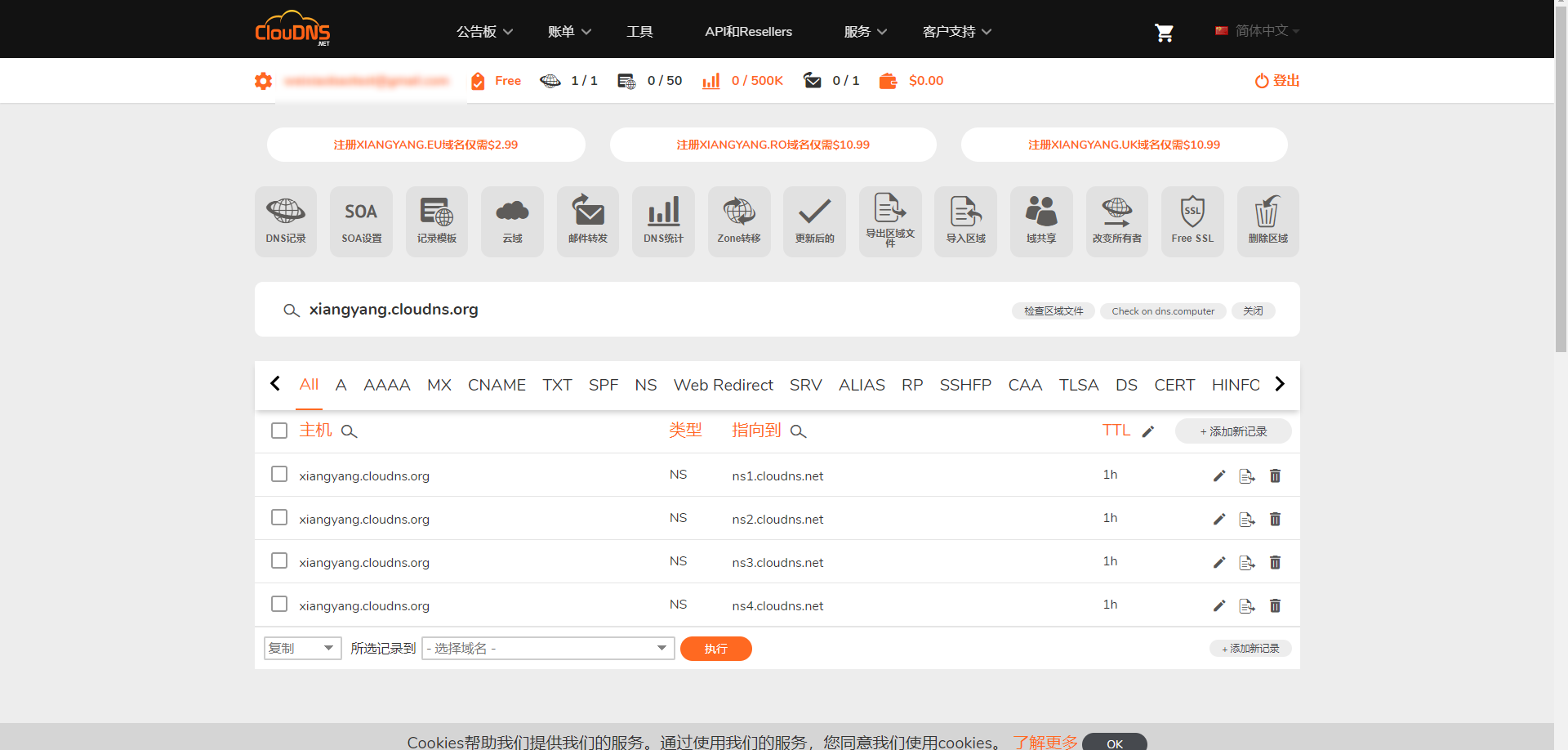Click 登出 to log out
Screen dimensions: 1568x750
[1277, 81]
